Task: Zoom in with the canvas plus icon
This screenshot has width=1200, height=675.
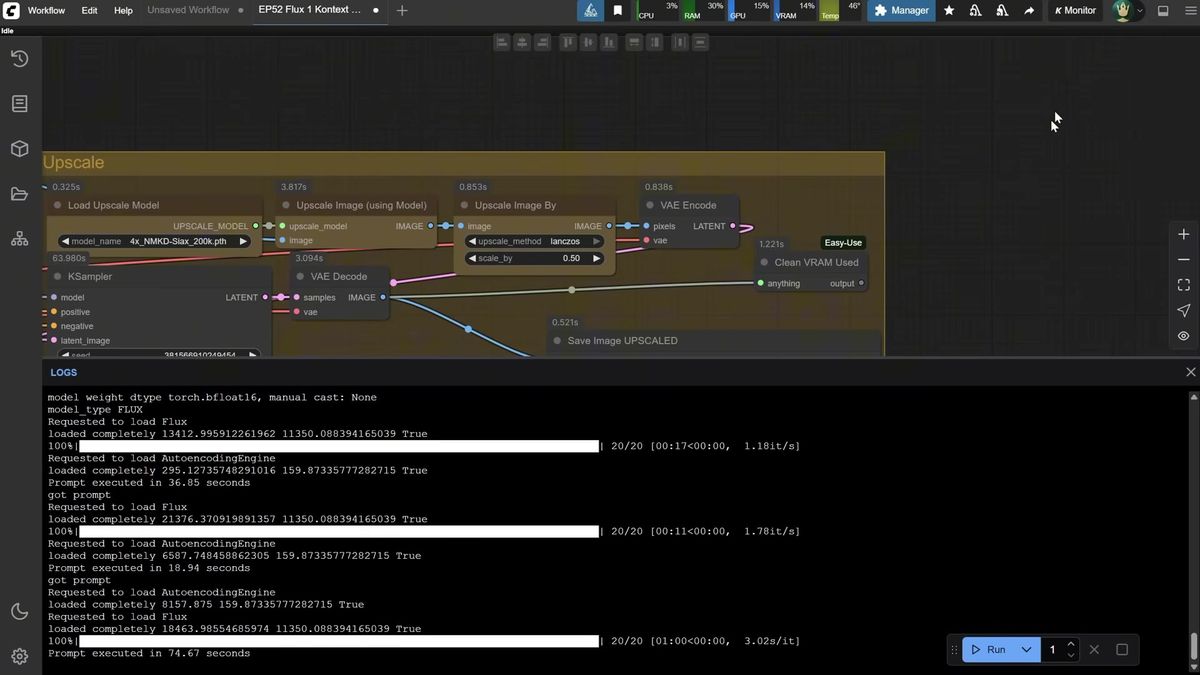Action: tap(1184, 234)
